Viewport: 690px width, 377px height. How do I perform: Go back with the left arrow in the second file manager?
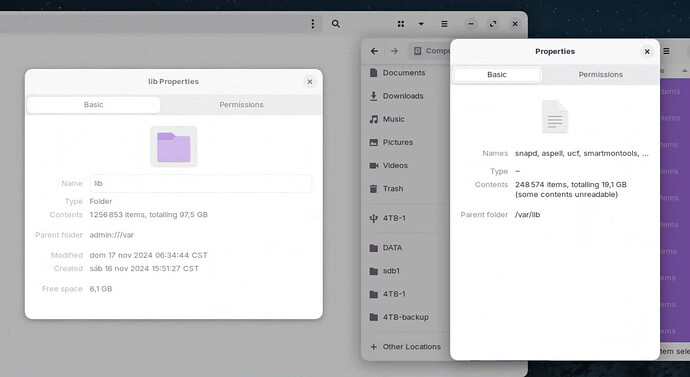(x=374, y=51)
